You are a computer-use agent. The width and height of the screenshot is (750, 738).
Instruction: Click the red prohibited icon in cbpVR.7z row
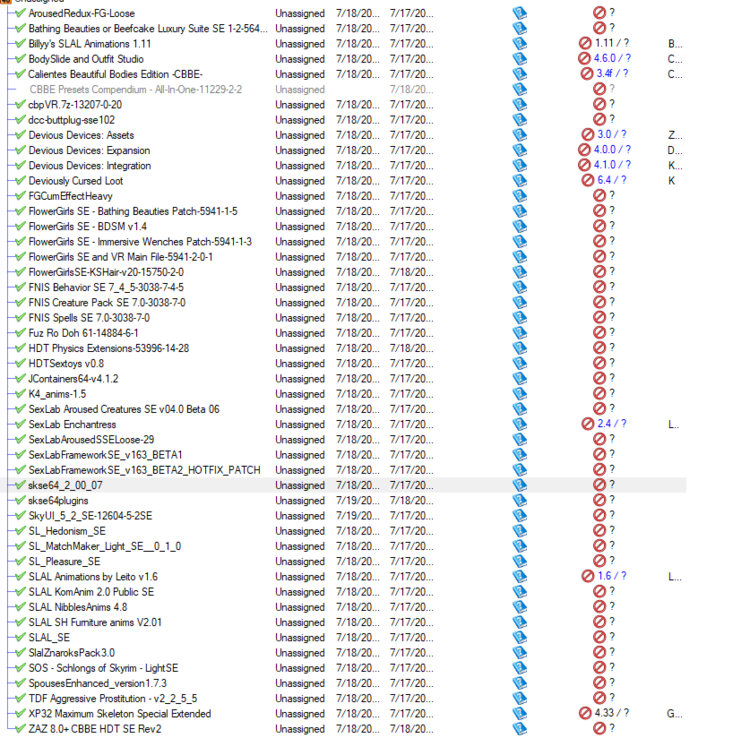(599, 104)
